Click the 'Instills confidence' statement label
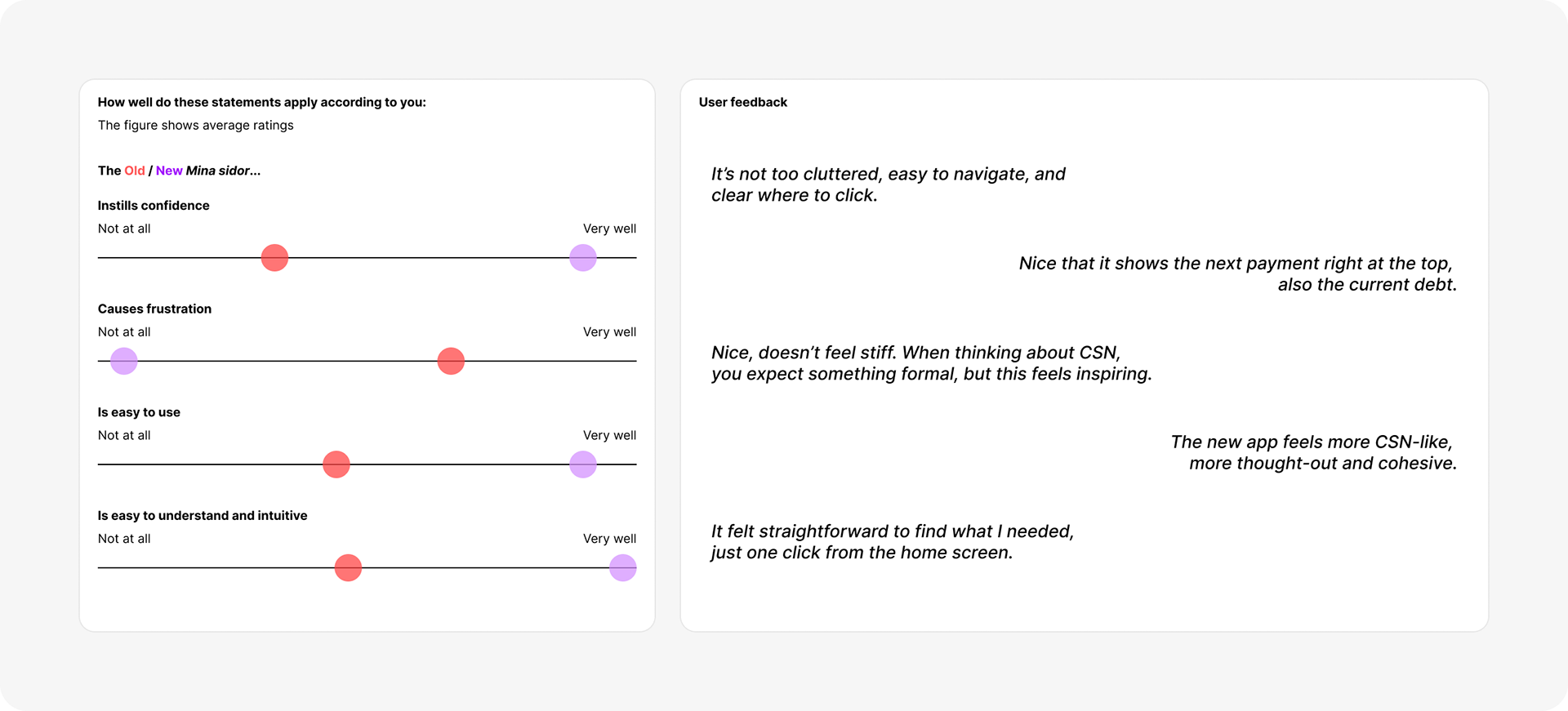This screenshot has height=711, width=1568. coord(154,206)
